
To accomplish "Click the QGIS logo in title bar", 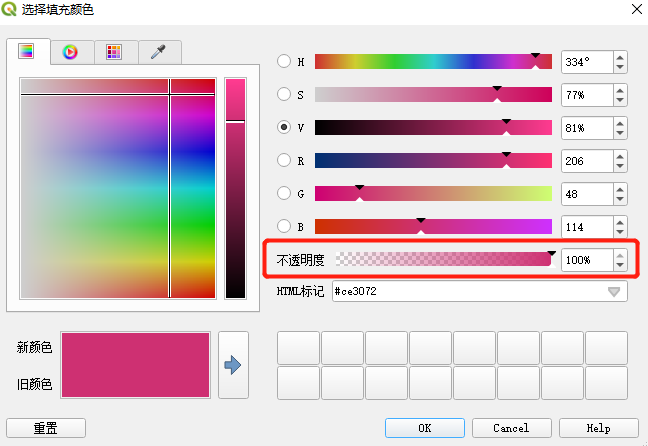I will [x=9, y=9].
